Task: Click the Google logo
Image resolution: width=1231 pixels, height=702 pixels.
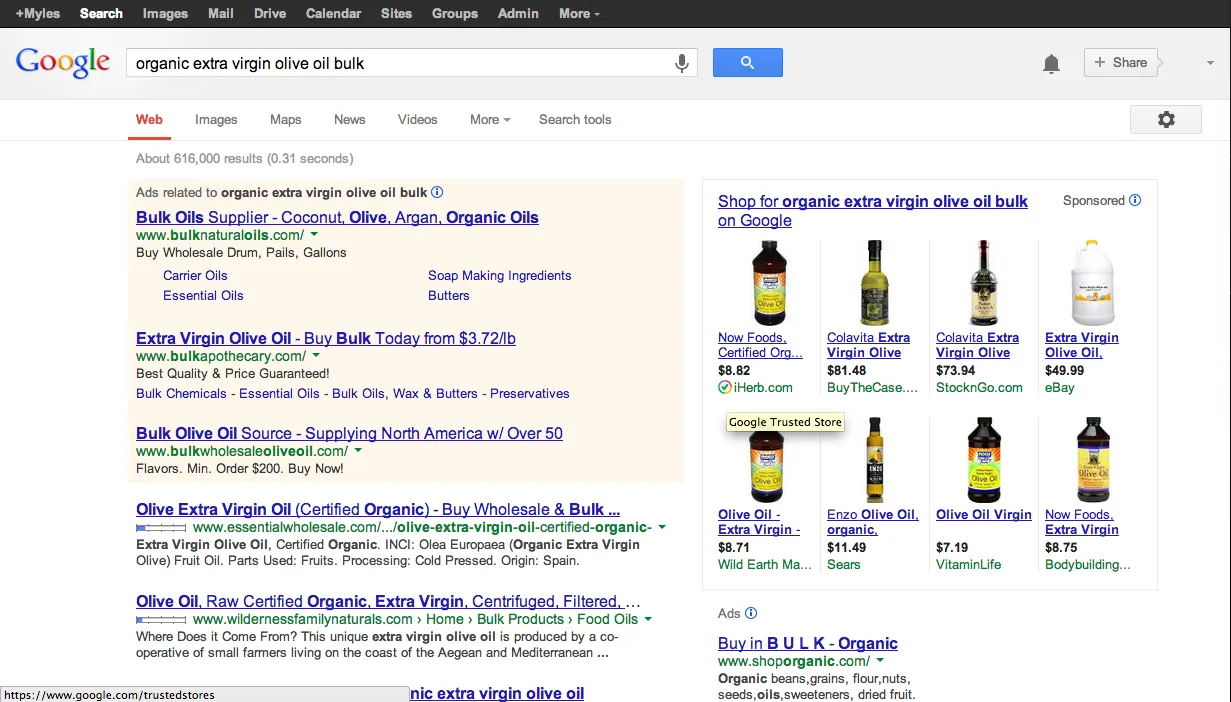Action: 63,62
